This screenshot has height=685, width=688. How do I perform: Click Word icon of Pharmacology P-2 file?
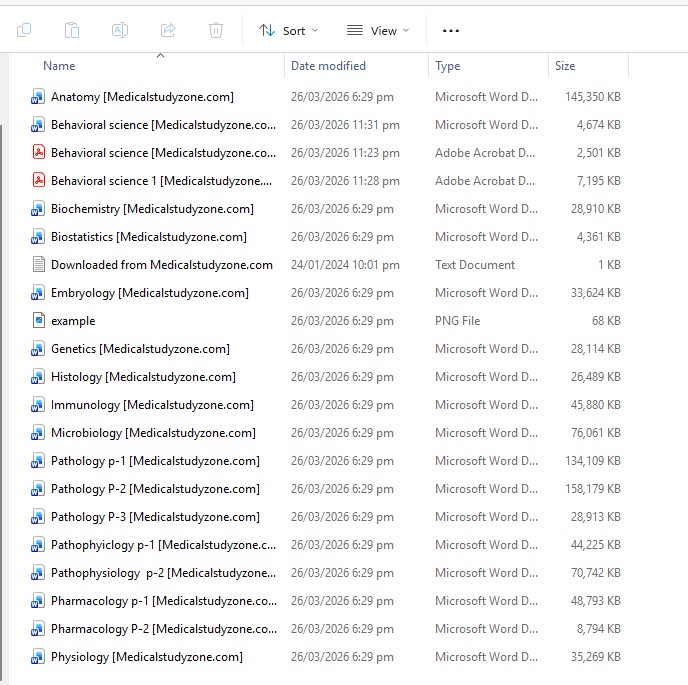(38, 629)
